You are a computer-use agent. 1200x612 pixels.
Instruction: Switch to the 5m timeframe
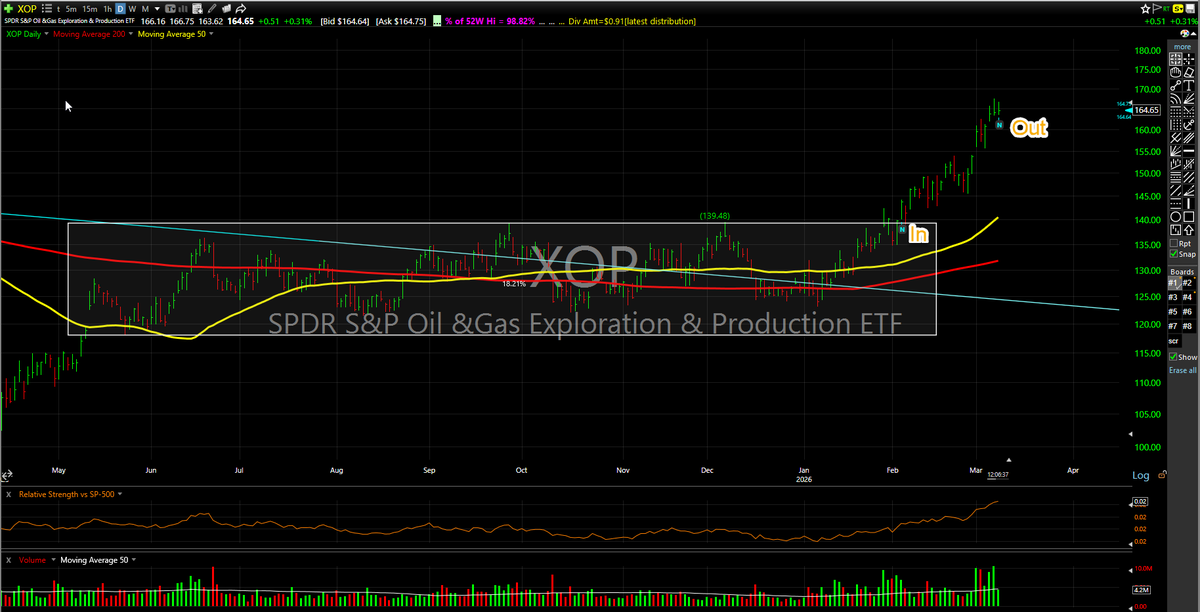pyautogui.click(x=71, y=9)
